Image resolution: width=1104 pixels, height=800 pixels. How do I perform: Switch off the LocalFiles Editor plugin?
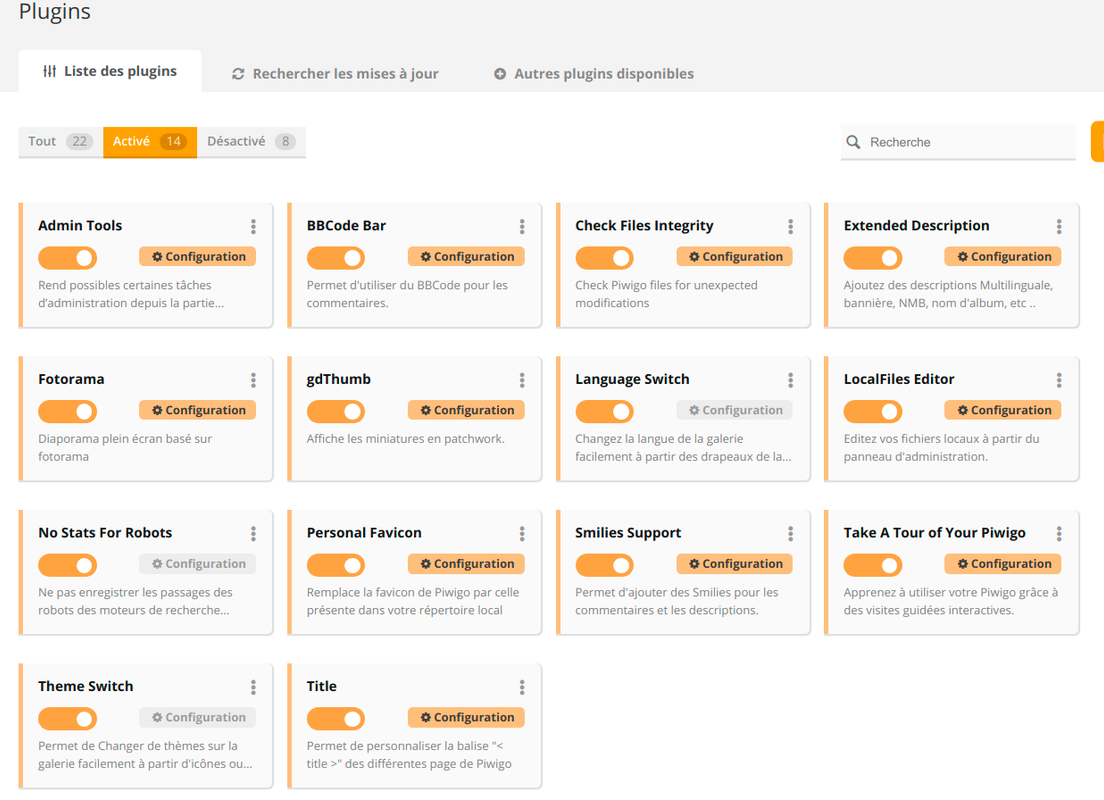873,411
